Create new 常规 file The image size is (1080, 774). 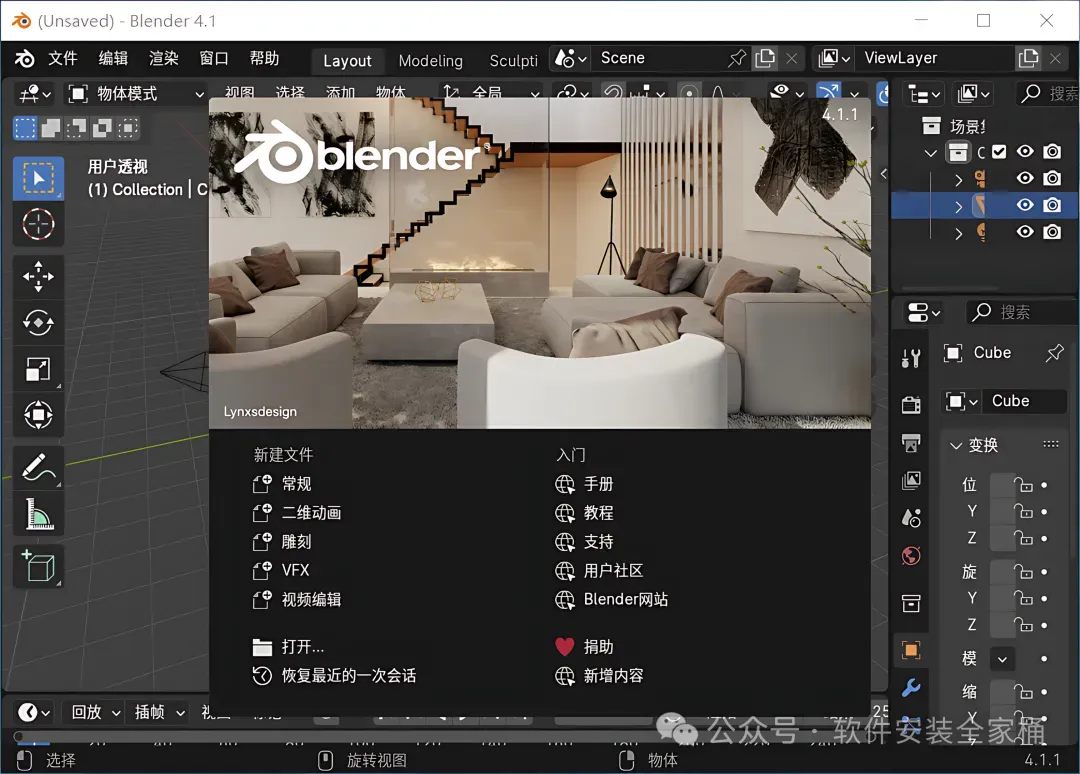click(282, 484)
